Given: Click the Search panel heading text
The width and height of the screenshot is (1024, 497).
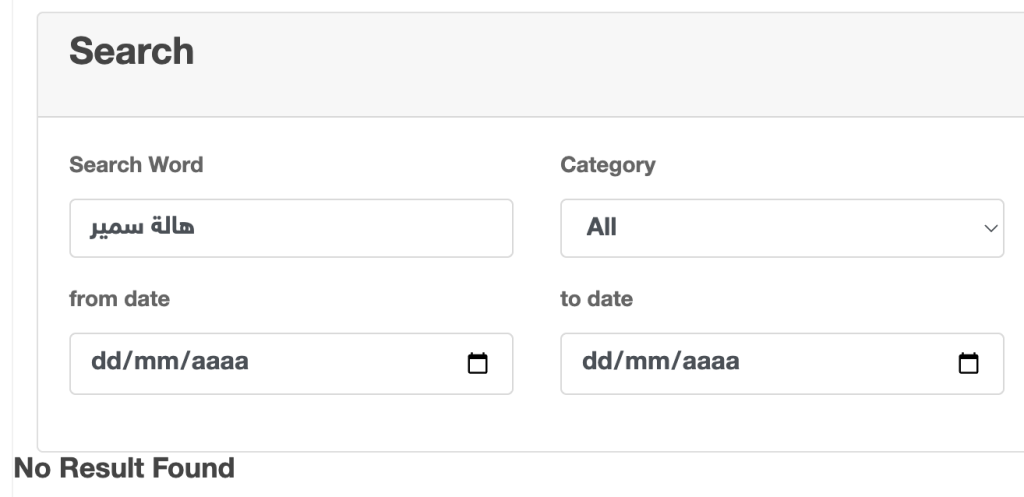Looking at the screenshot, I should coord(131,51).
